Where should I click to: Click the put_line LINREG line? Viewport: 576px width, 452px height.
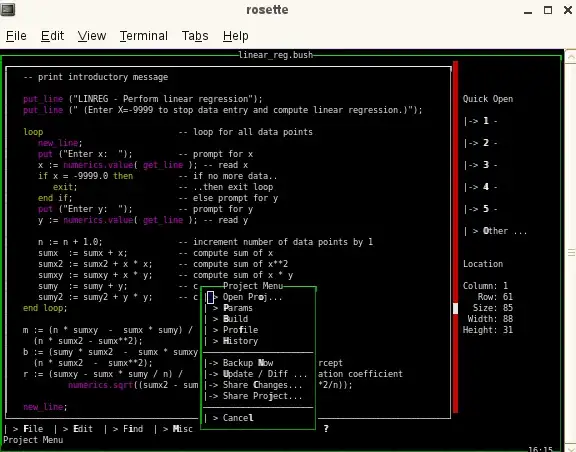(x=143, y=99)
